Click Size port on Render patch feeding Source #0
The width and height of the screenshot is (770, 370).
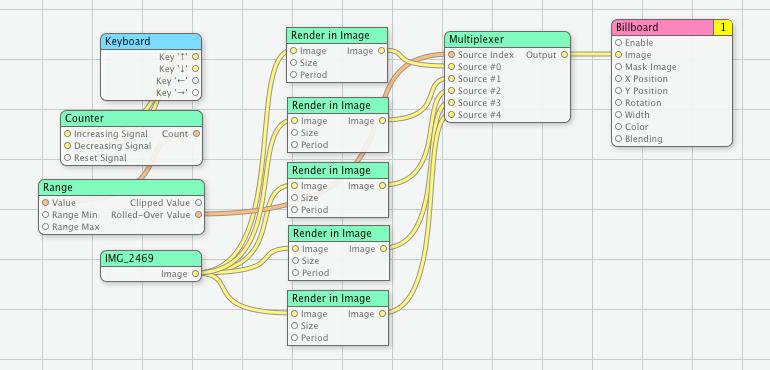click(x=293, y=63)
